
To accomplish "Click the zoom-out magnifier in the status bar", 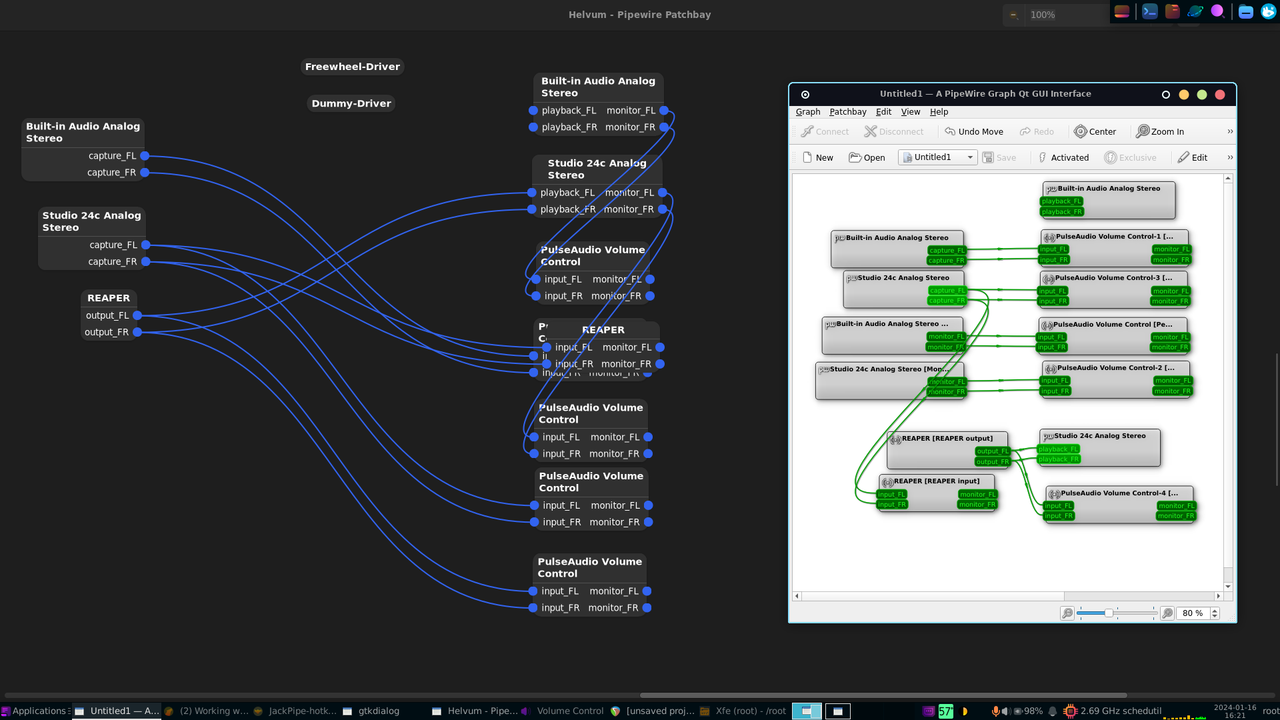I will click(x=1068, y=613).
